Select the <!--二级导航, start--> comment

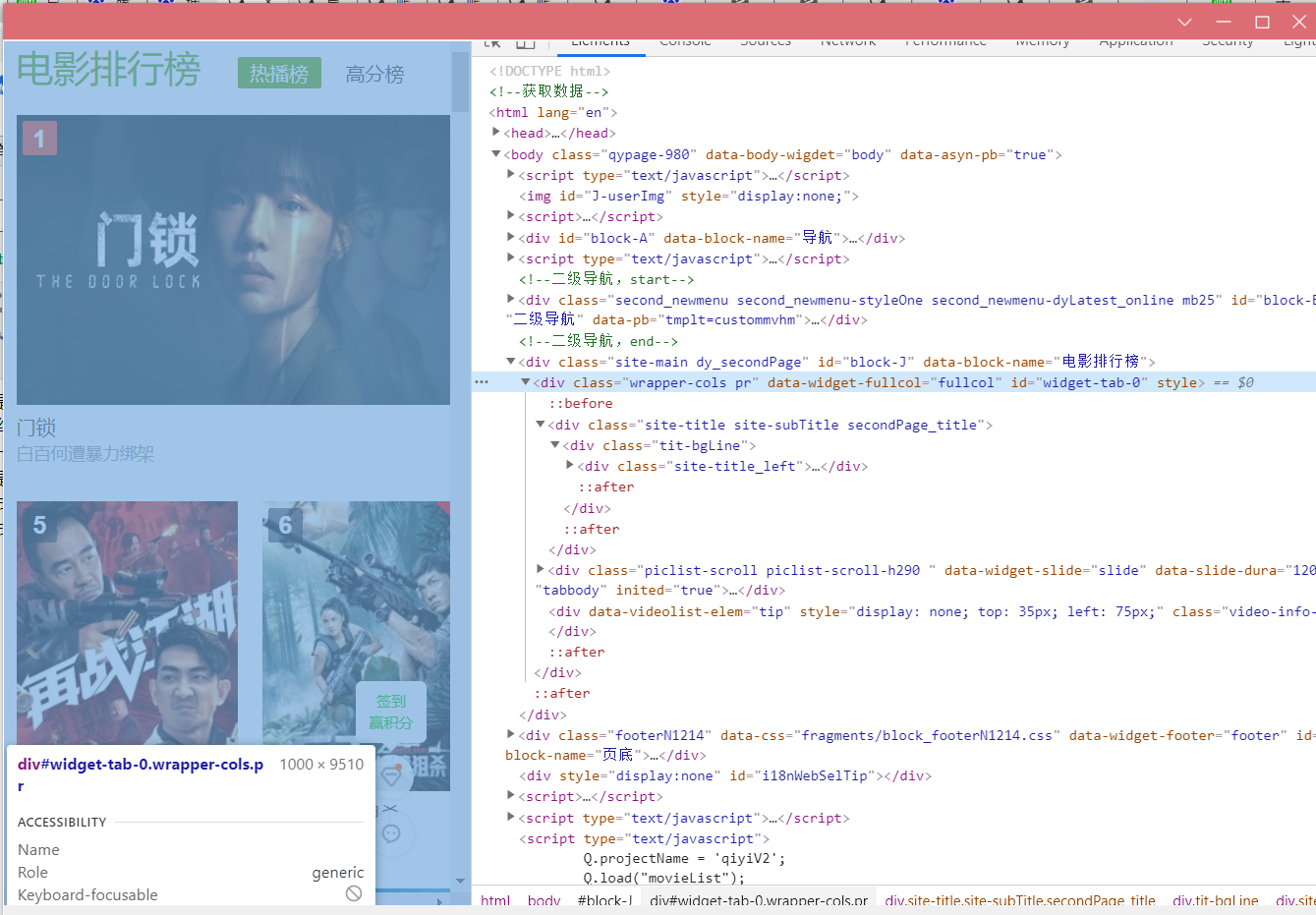pos(606,279)
